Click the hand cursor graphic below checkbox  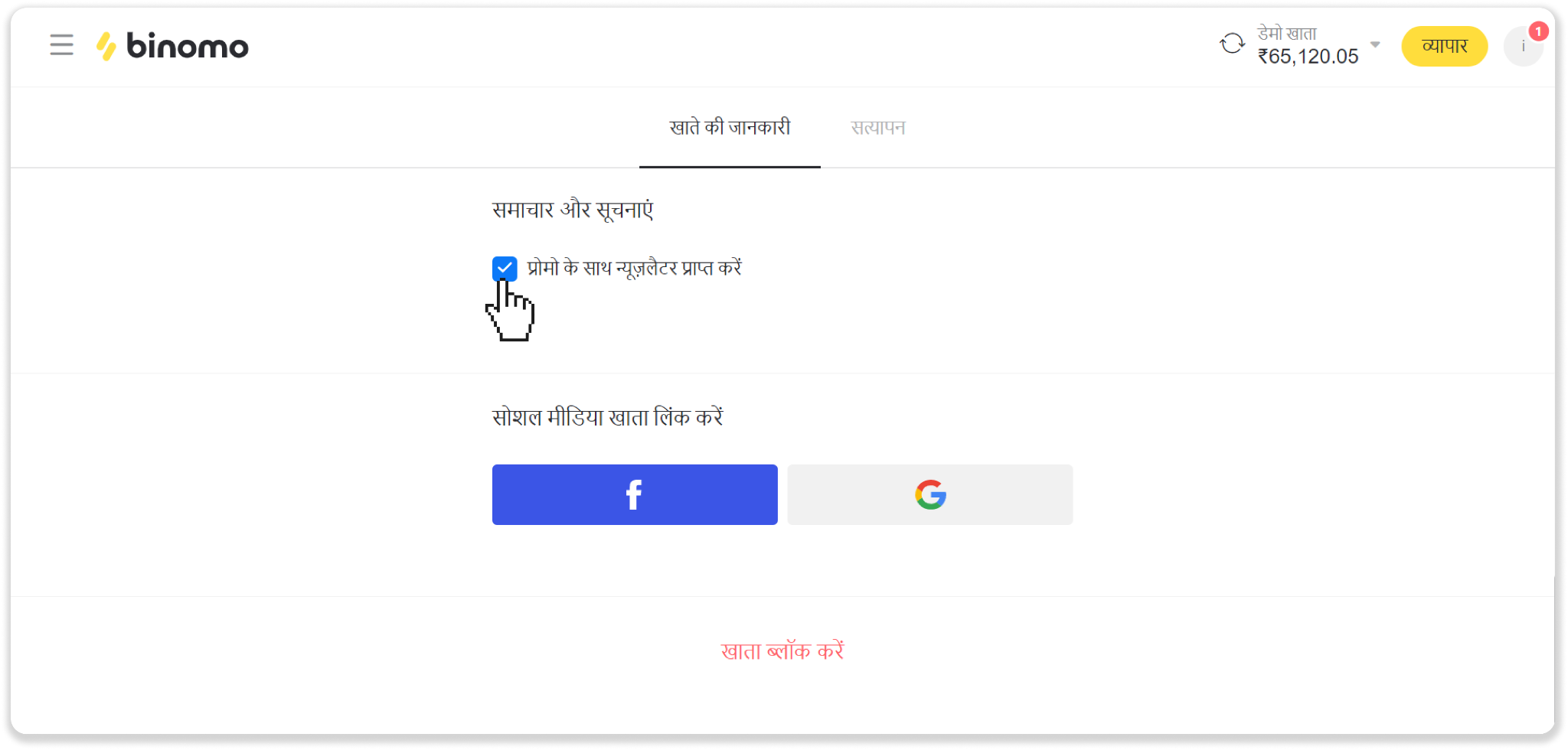click(x=511, y=311)
